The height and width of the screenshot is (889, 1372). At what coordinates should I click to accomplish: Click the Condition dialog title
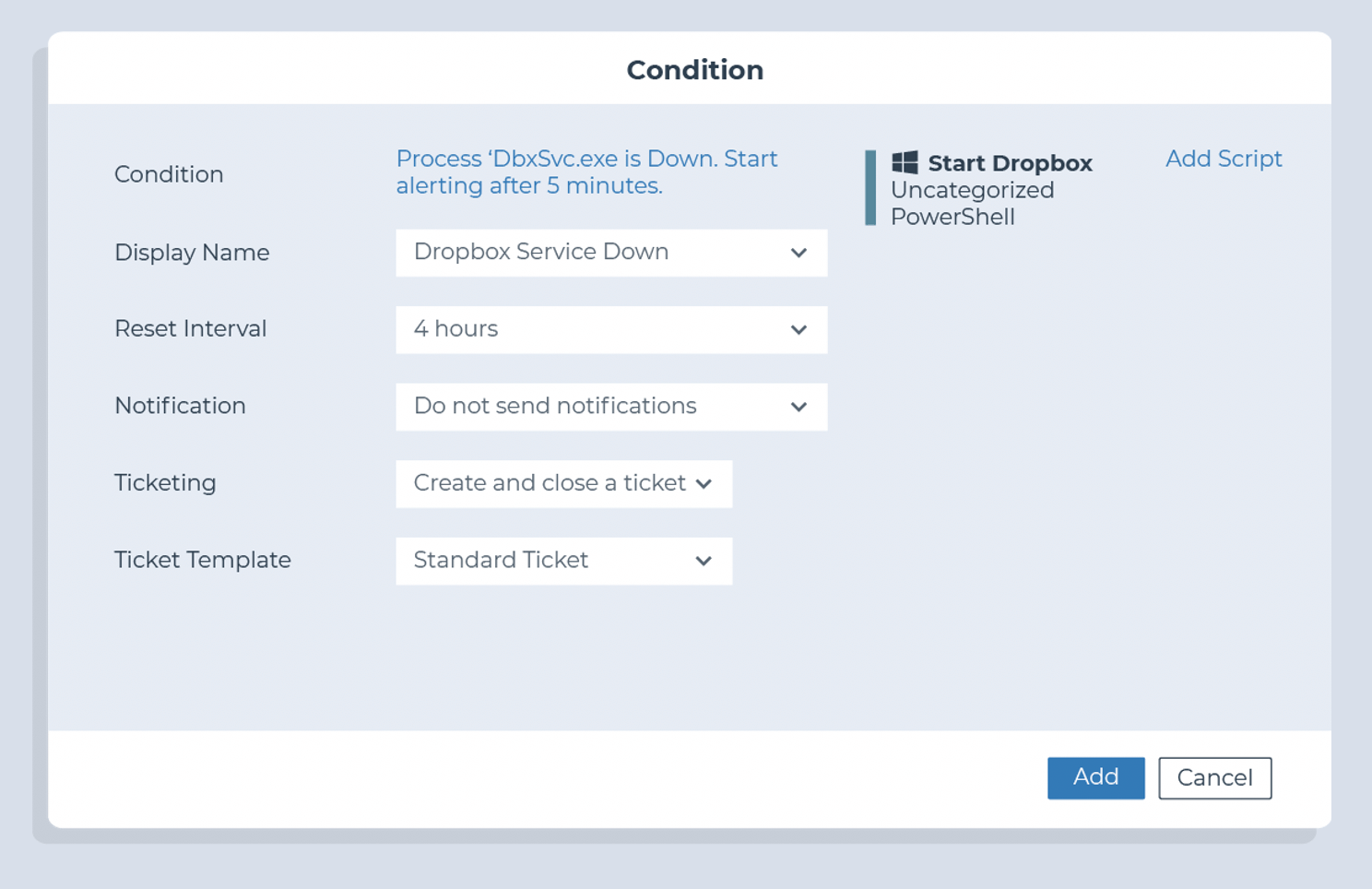695,69
